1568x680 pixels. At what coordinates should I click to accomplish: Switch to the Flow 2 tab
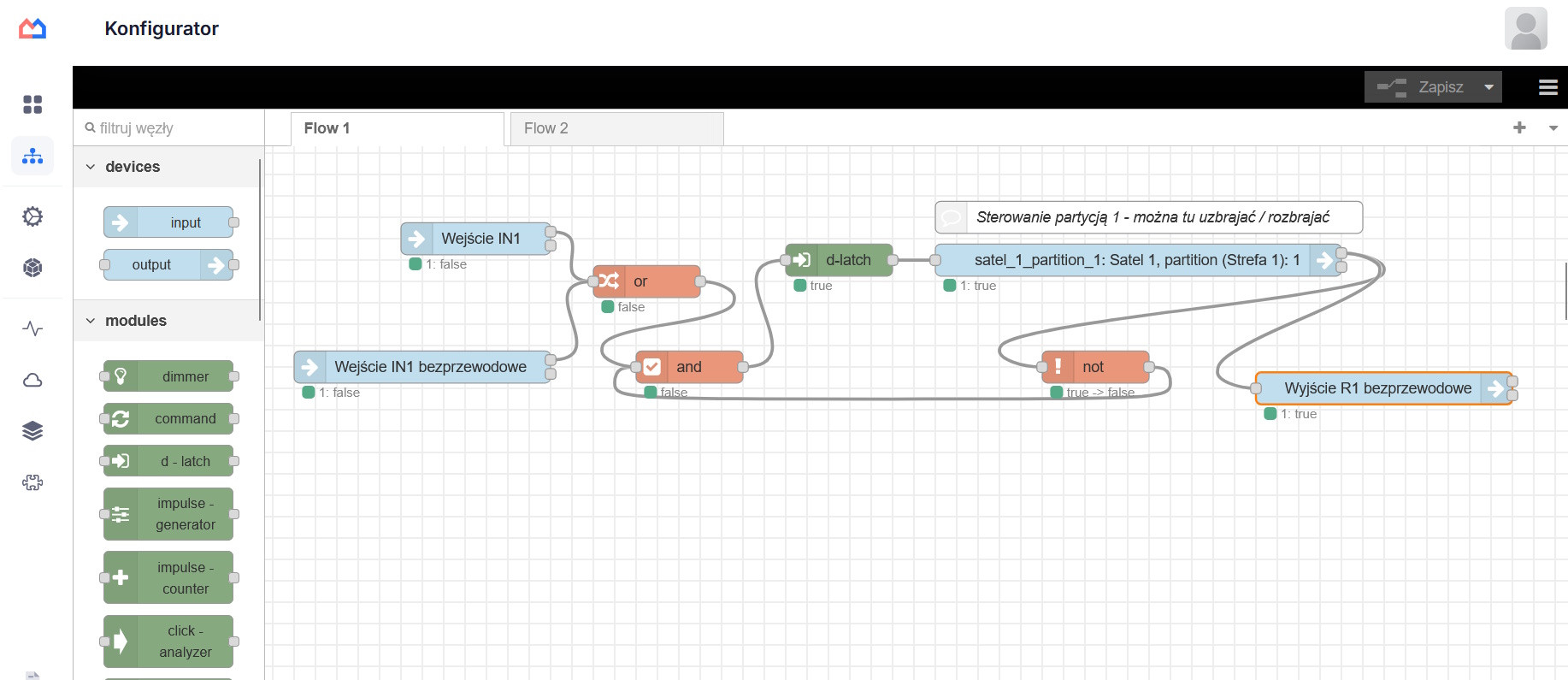coord(617,128)
